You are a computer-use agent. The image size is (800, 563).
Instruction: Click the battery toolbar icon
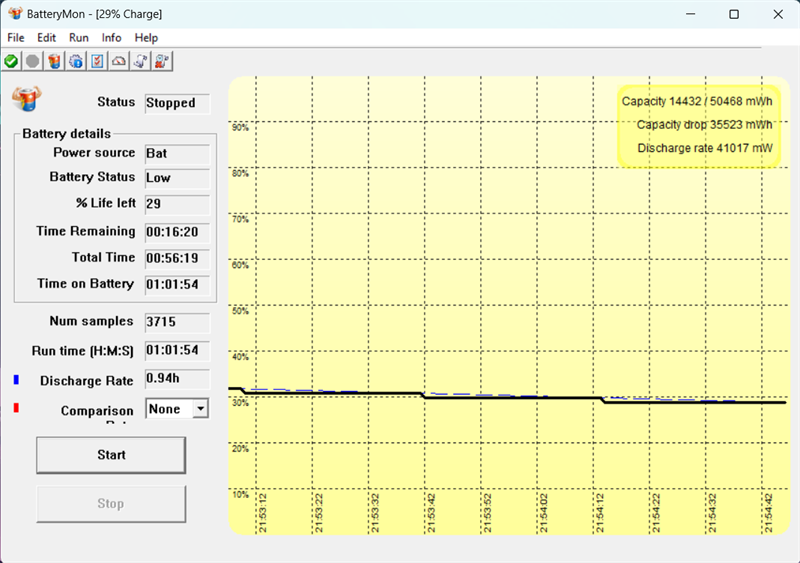point(54,61)
